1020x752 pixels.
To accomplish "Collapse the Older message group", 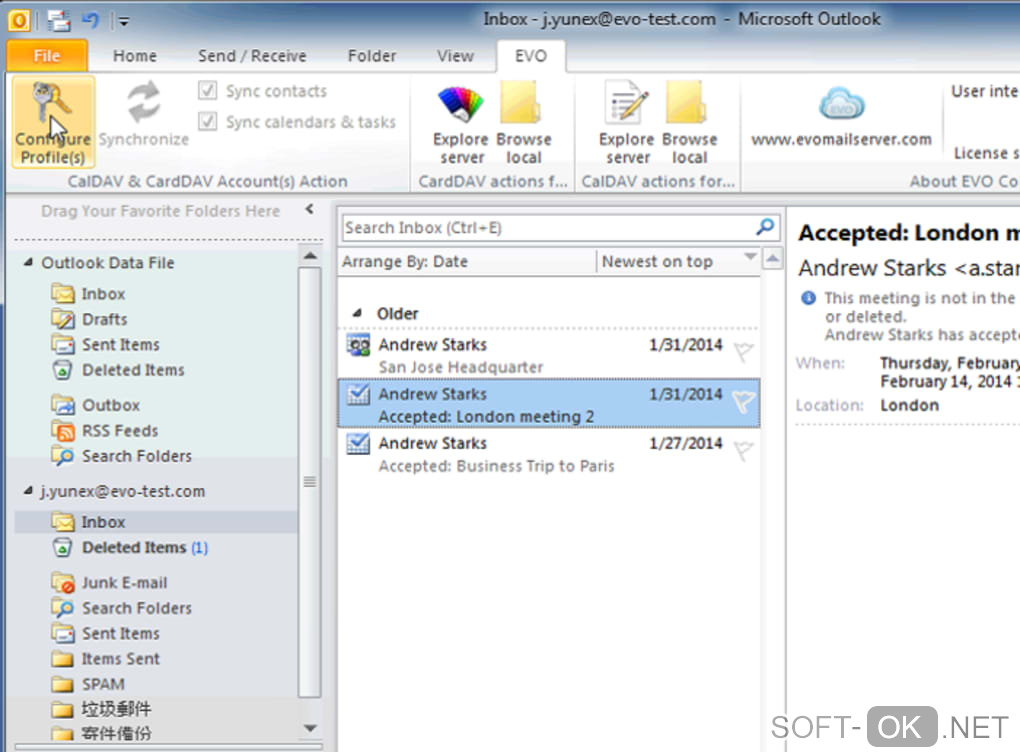I will click(x=356, y=313).
